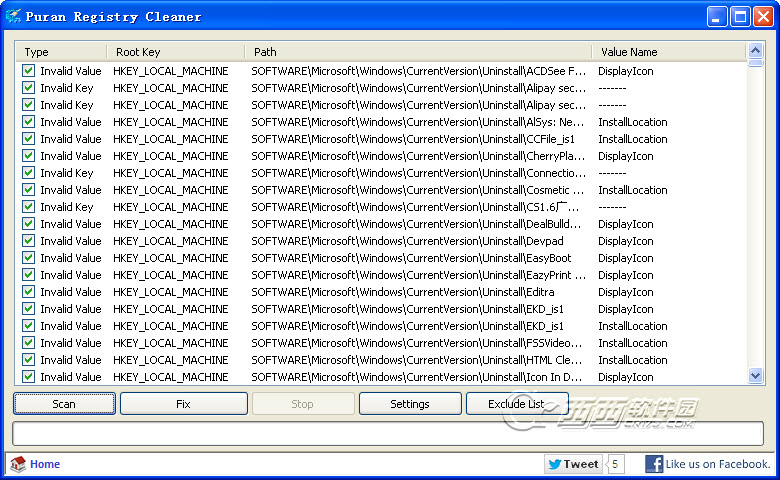The height and width of the screenshot is (480, 780).
Task: Select the FSSVideo... path entry
Action: pos(416,343)
